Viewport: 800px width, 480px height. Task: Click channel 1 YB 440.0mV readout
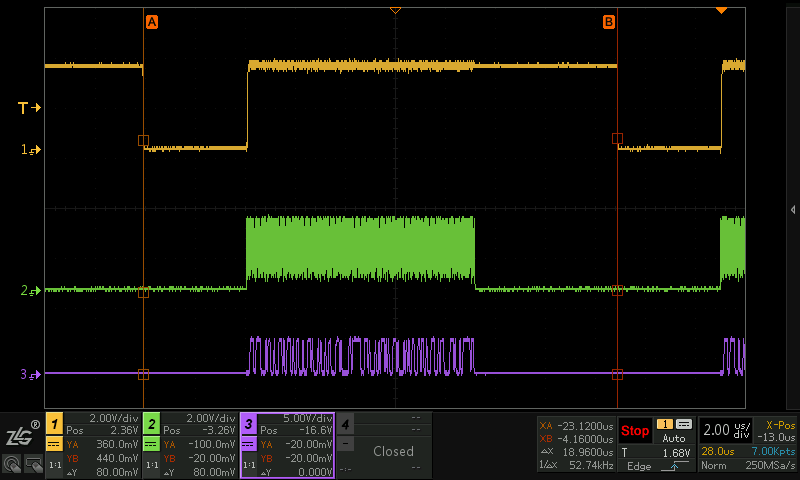coord(102,458)
